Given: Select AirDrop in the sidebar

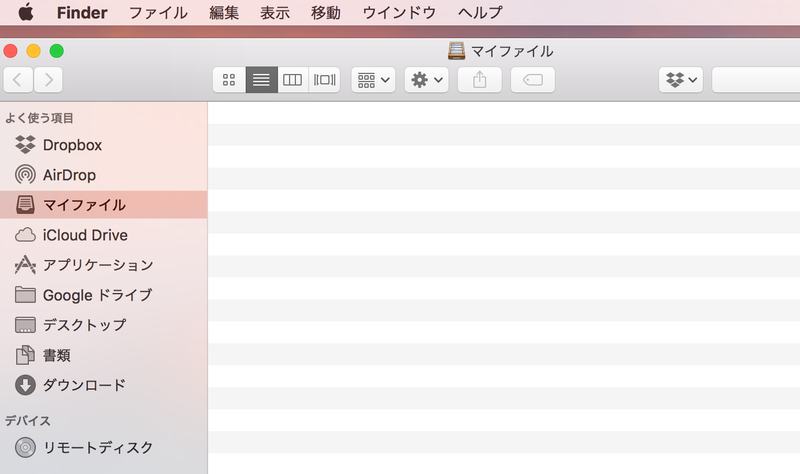Looking at the screenshot, I should (104, 175).
